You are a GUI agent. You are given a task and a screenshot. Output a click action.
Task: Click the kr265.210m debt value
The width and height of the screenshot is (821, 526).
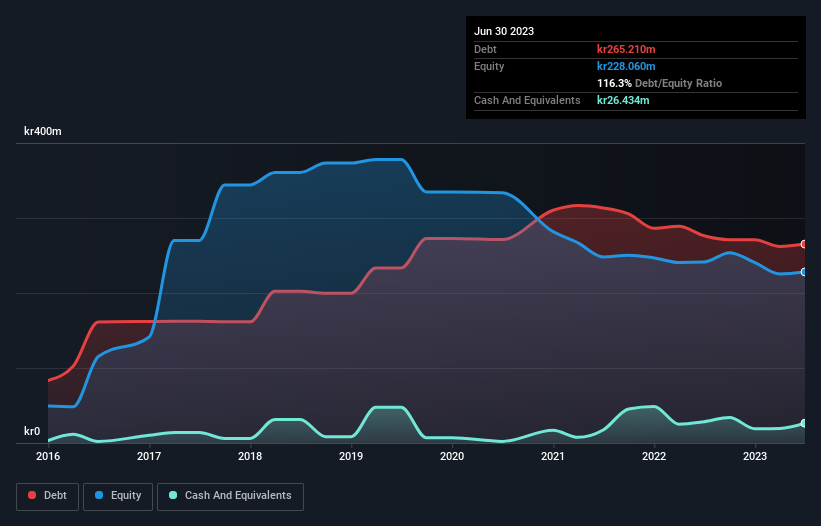(x=626, y=49)
